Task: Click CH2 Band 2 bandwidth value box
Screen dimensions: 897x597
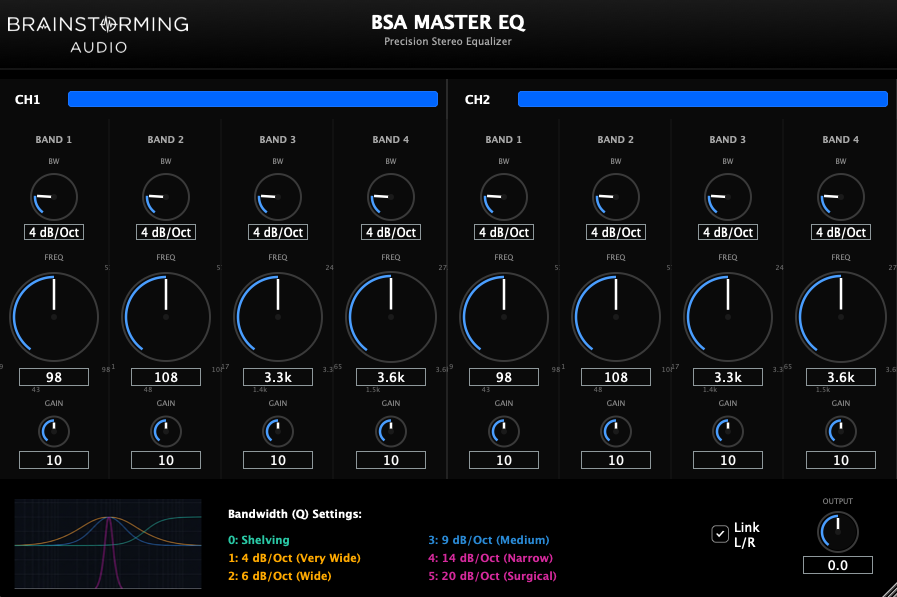Action: tap(616, 232)
